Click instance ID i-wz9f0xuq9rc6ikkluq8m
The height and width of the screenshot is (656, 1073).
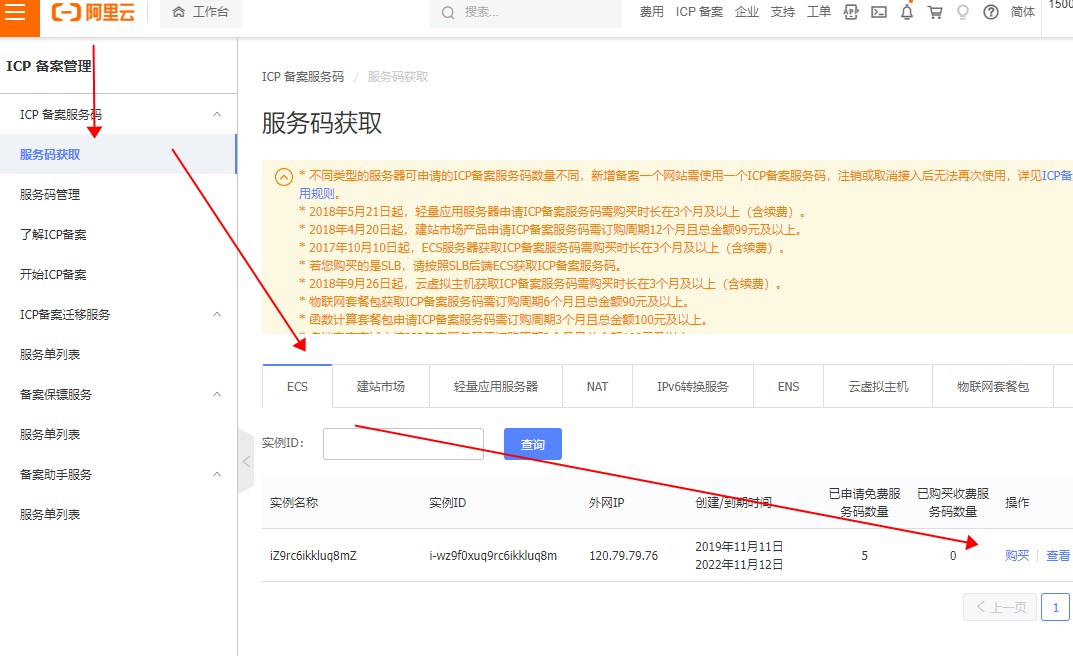[493, 555]
